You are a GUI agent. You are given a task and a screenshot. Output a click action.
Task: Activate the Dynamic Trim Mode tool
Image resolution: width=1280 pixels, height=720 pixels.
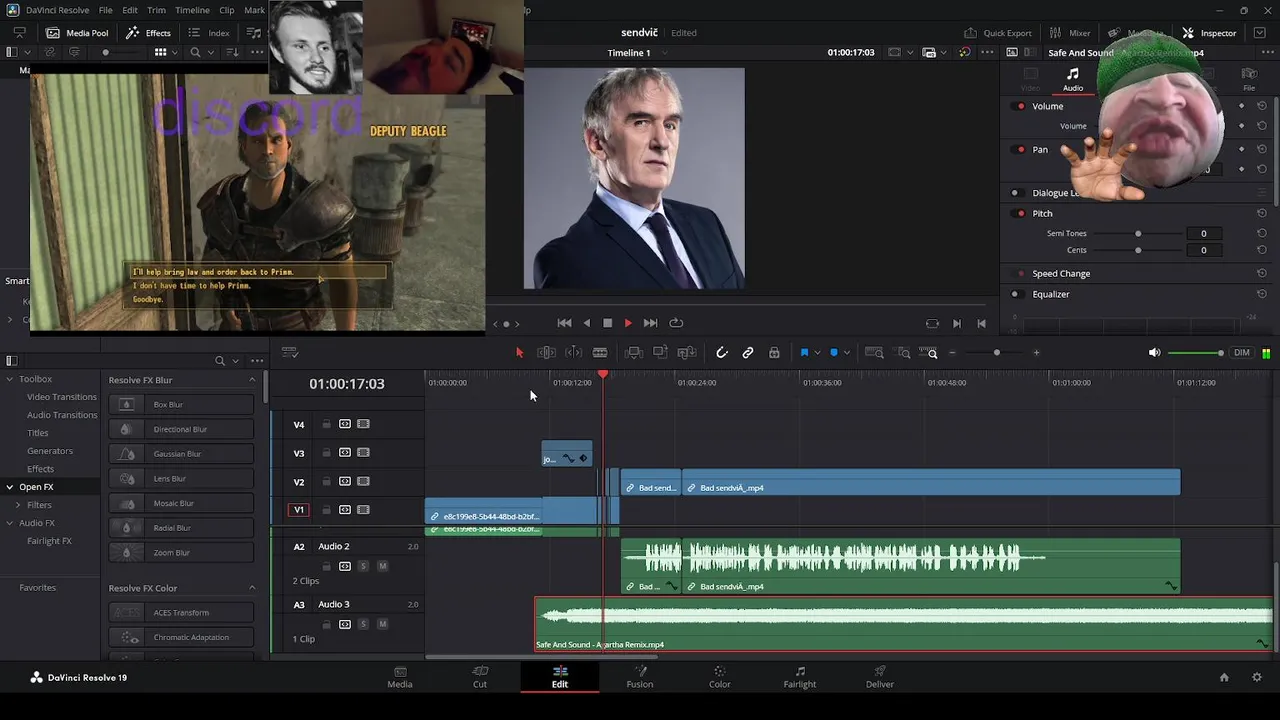pyautogui.click(x=573, y=353)
